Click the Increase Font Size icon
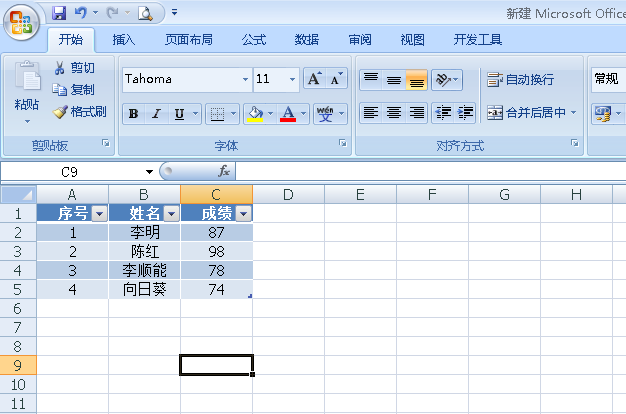626x414 pixels. (x=315, y=78)
